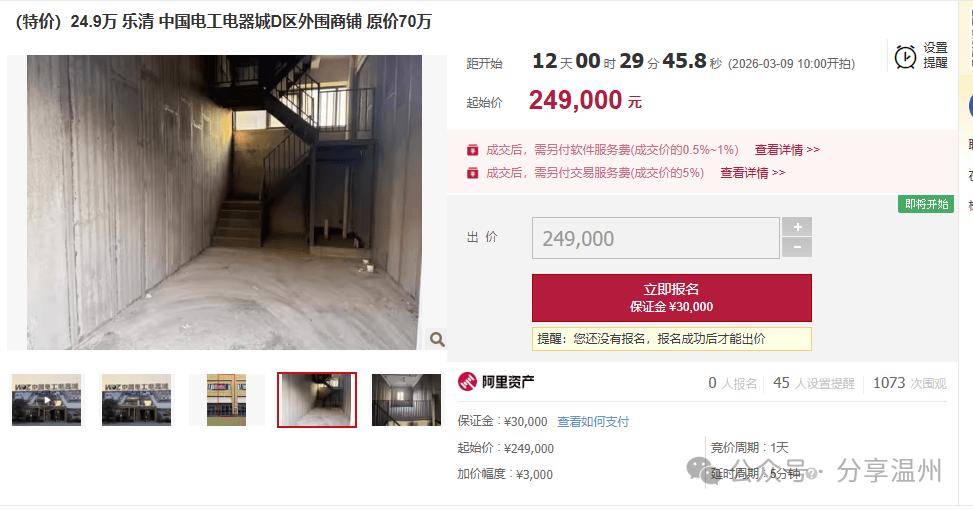Play the video thumbnail of 电器城
Image resolution: width=973 pixels, height=509 pixels.
click(47, 400)
